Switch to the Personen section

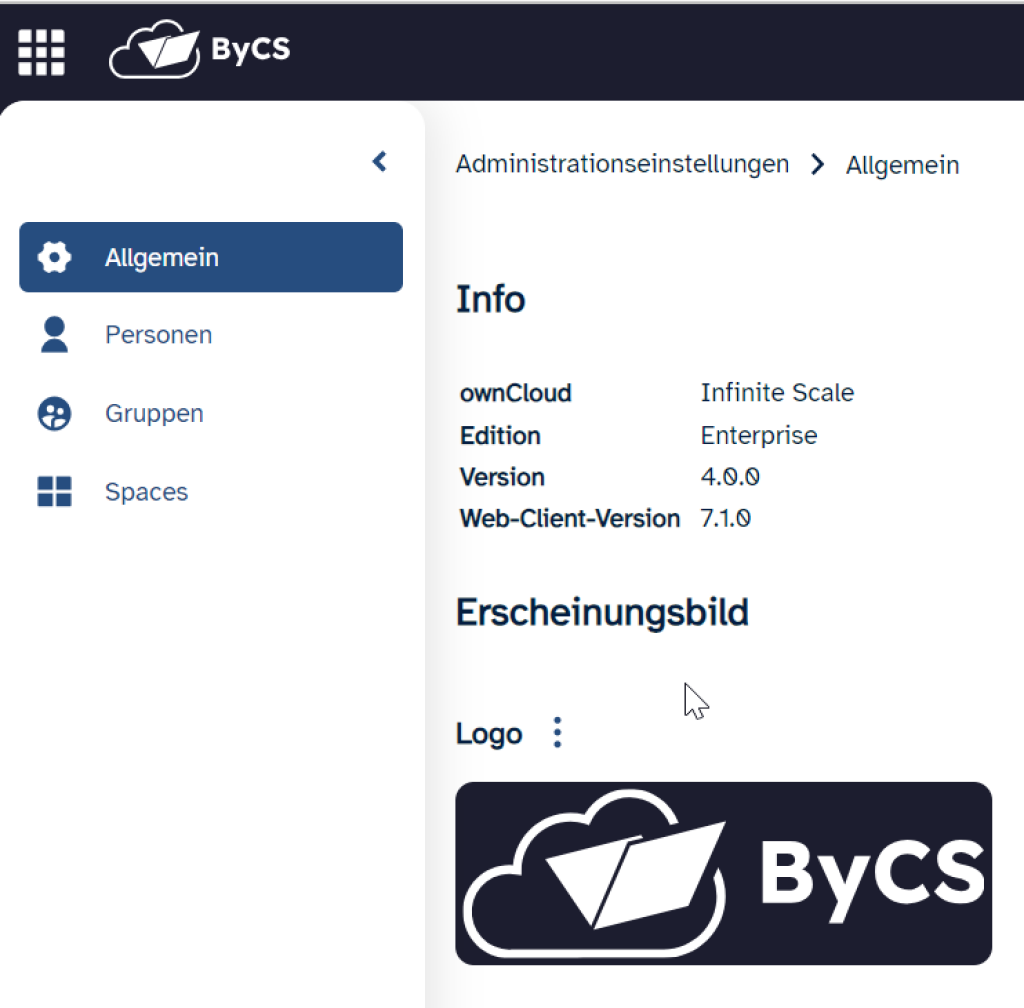coord(158,334)
